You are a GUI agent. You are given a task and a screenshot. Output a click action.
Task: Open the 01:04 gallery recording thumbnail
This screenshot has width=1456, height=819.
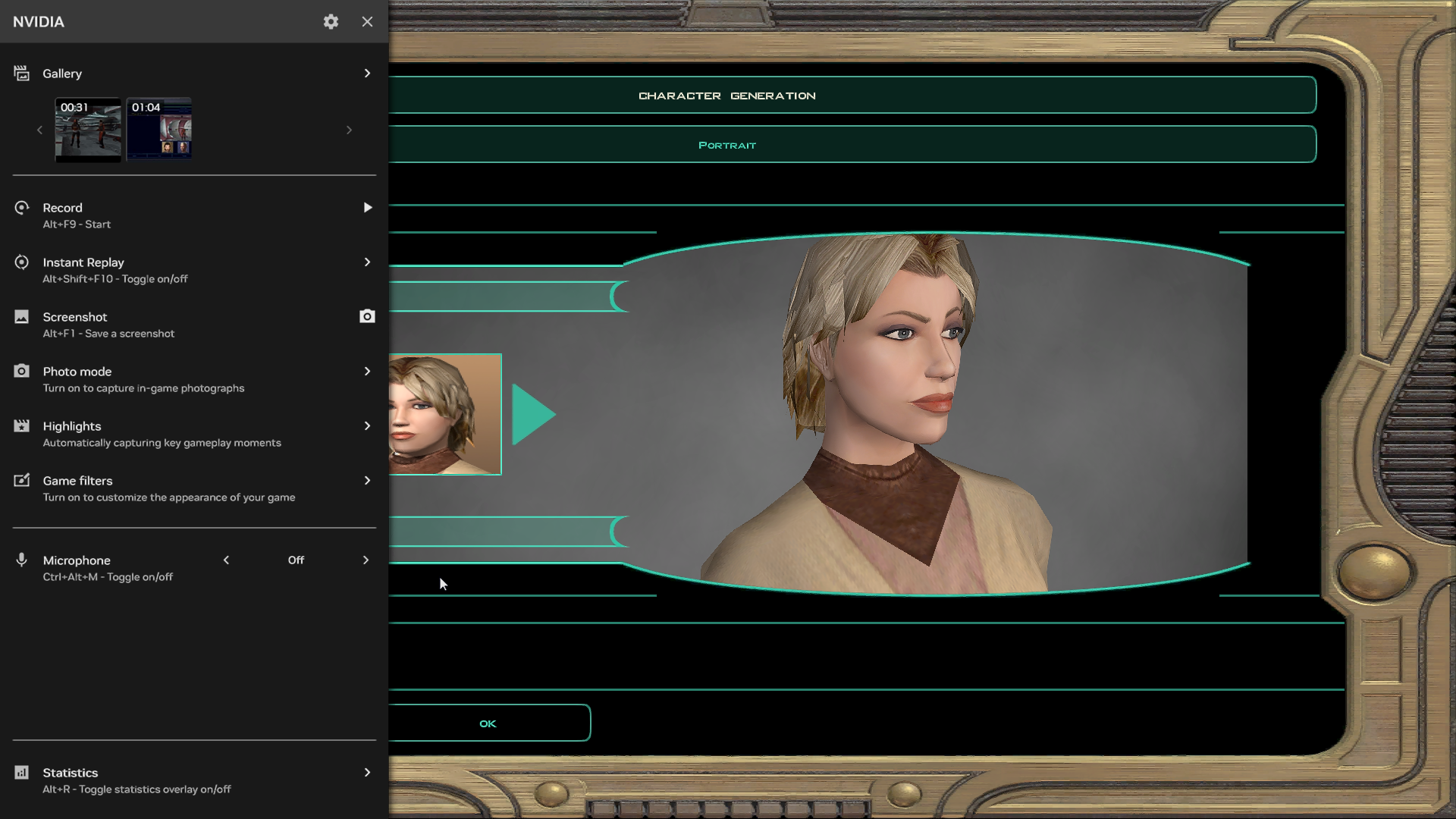159,130
